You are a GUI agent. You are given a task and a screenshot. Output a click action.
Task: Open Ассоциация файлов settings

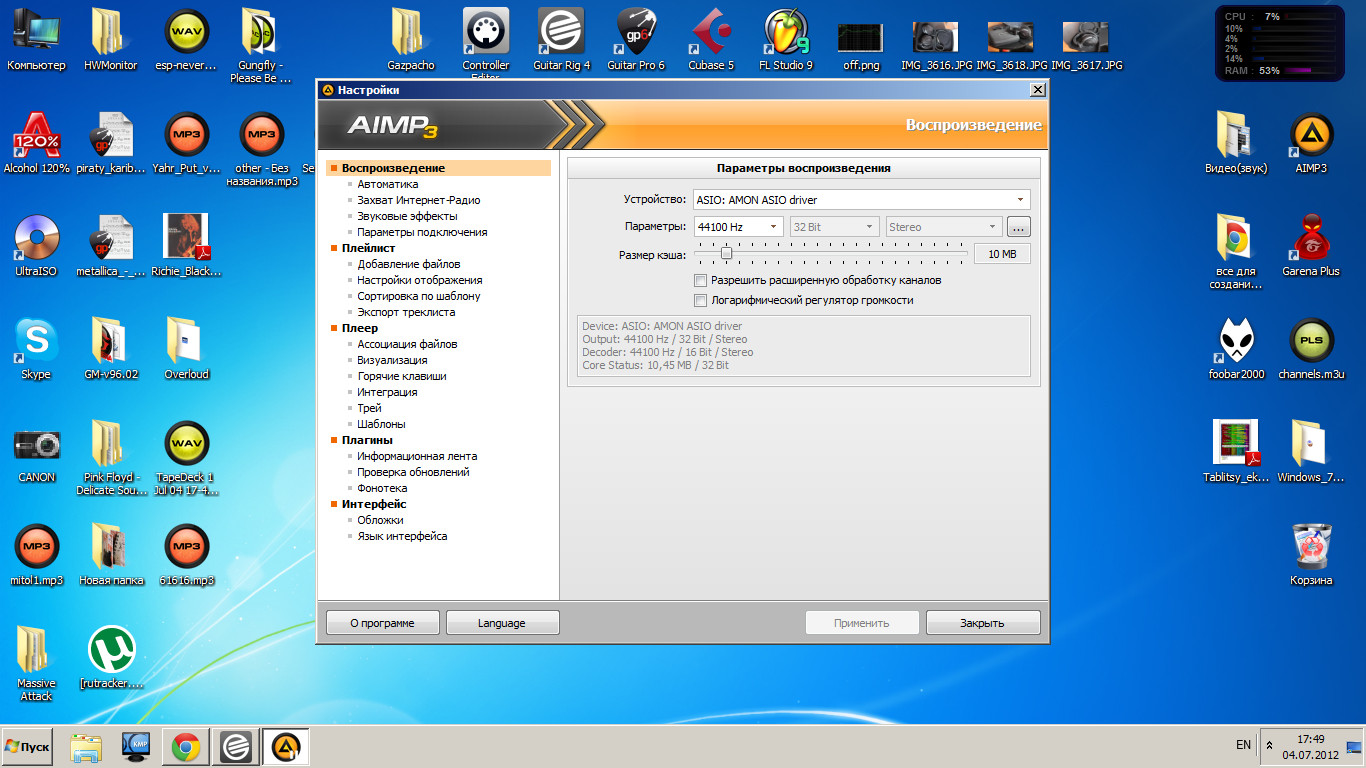tap(408, 344)
